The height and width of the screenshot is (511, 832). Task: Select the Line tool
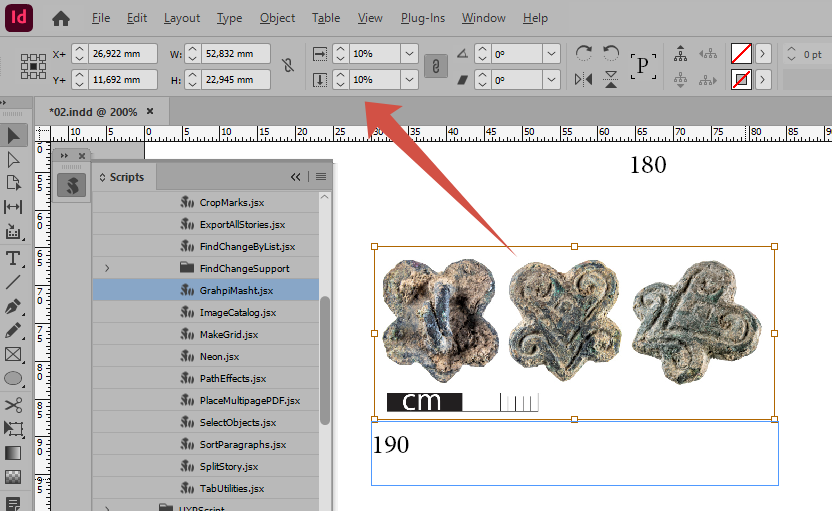[13, 282]
